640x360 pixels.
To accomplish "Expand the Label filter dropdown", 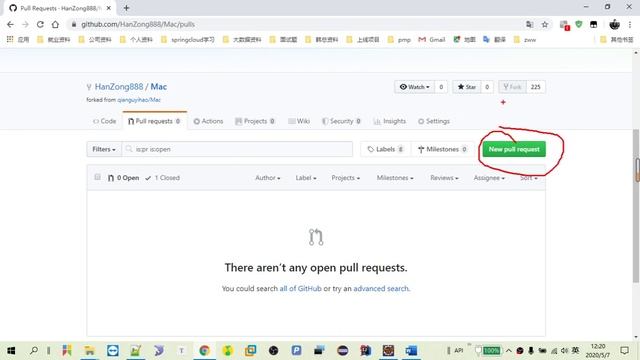I will (x=306, y=178).
